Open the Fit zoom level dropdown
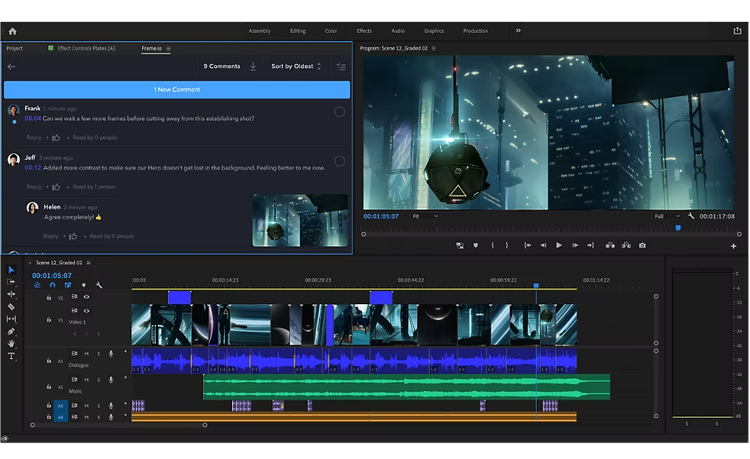Image resolution: width=750 pixels, height=459 pixels. (x=425, y=216)
